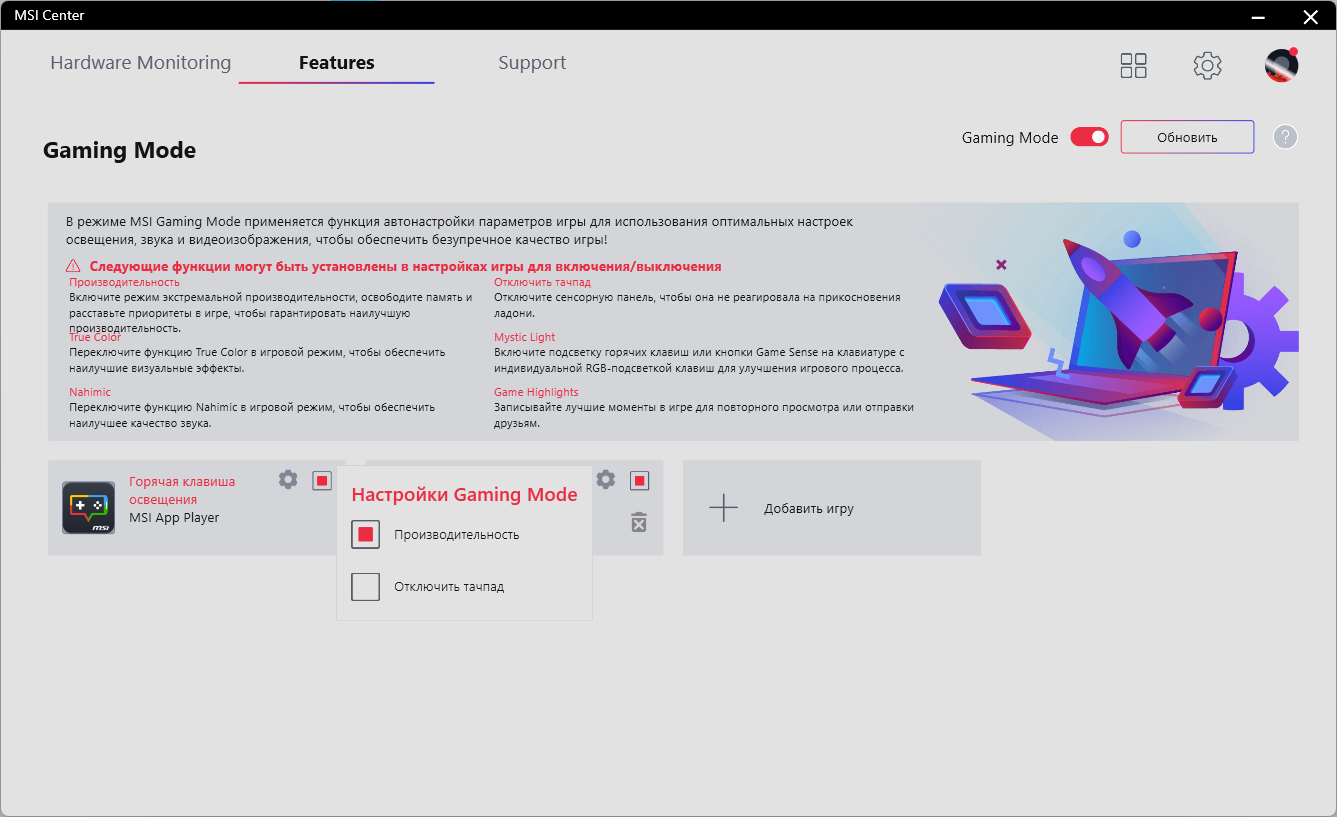
Task: Turn off the Gaming Mode switch
Action: coord(1090,137)
